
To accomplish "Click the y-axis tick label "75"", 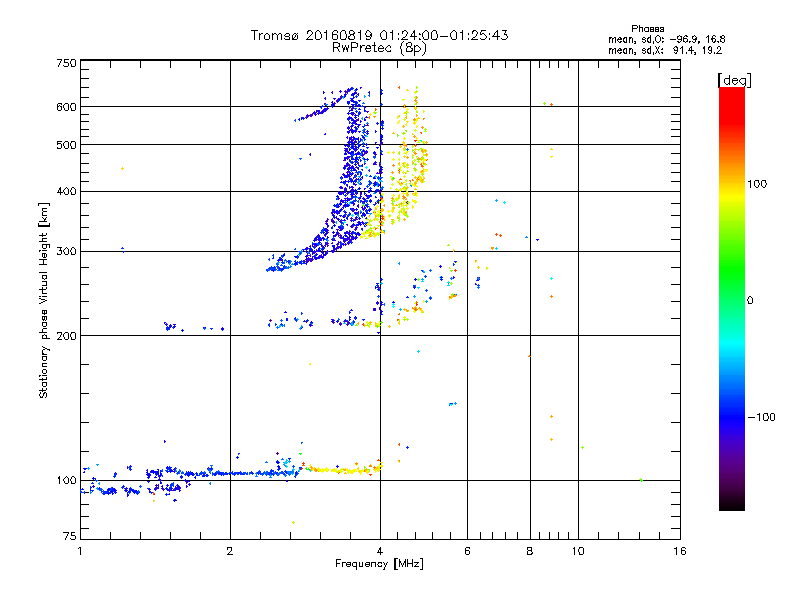I will (x=70, y=536).
